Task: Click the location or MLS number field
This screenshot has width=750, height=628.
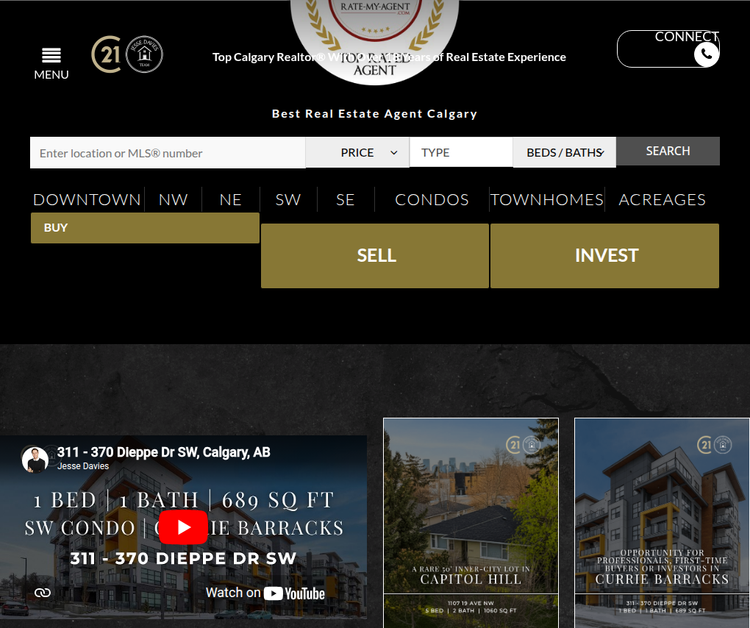Action: pos(167,153)
